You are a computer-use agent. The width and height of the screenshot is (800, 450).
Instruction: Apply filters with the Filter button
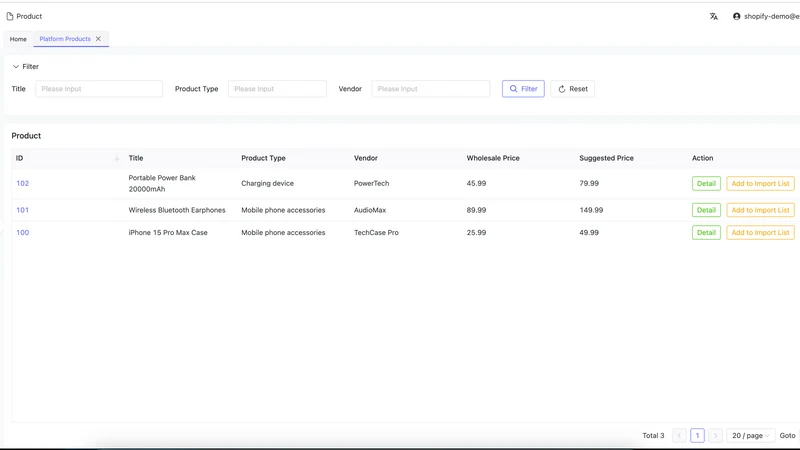tap(523, 89)
